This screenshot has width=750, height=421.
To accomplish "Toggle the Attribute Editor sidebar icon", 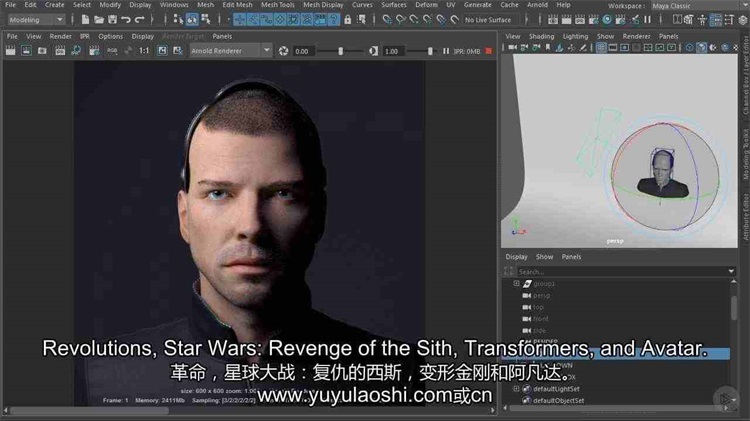I will [716, 20].
